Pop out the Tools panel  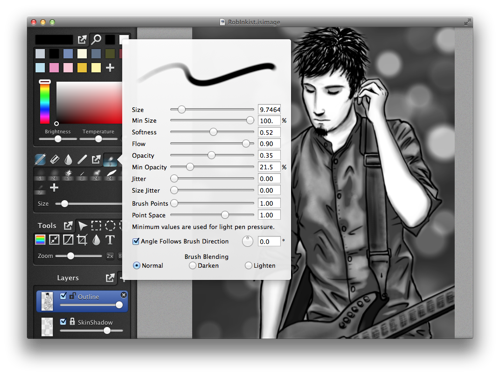coord(68,226)
